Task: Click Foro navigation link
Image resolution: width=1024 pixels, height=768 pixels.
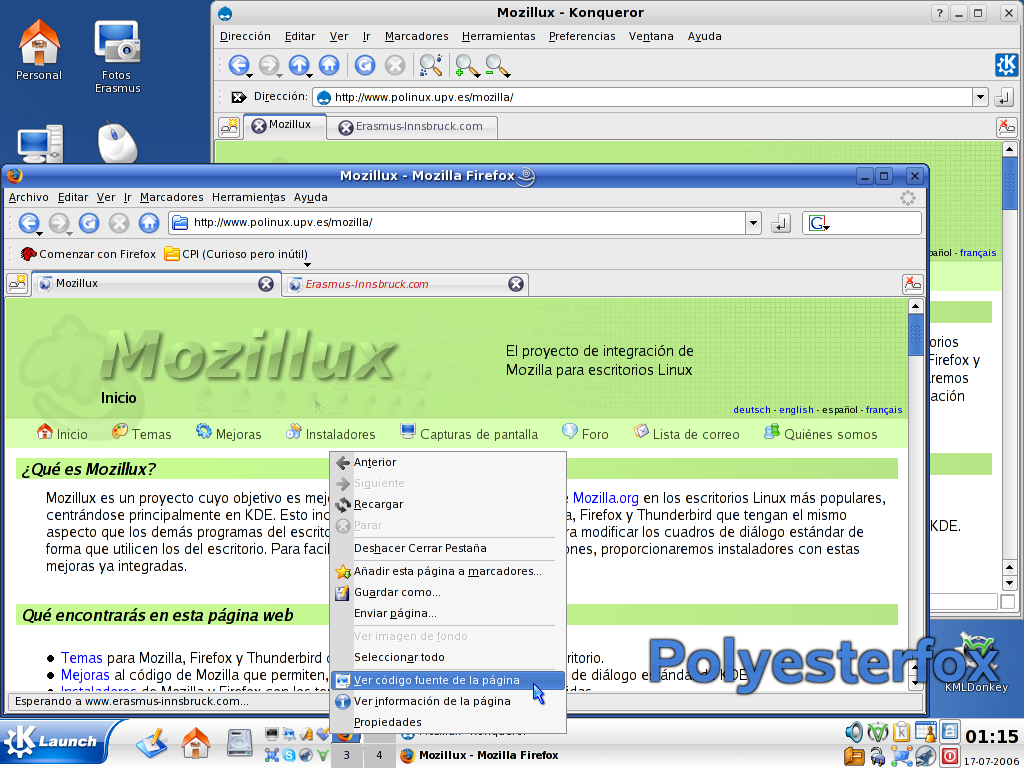Action: point(585,434)
